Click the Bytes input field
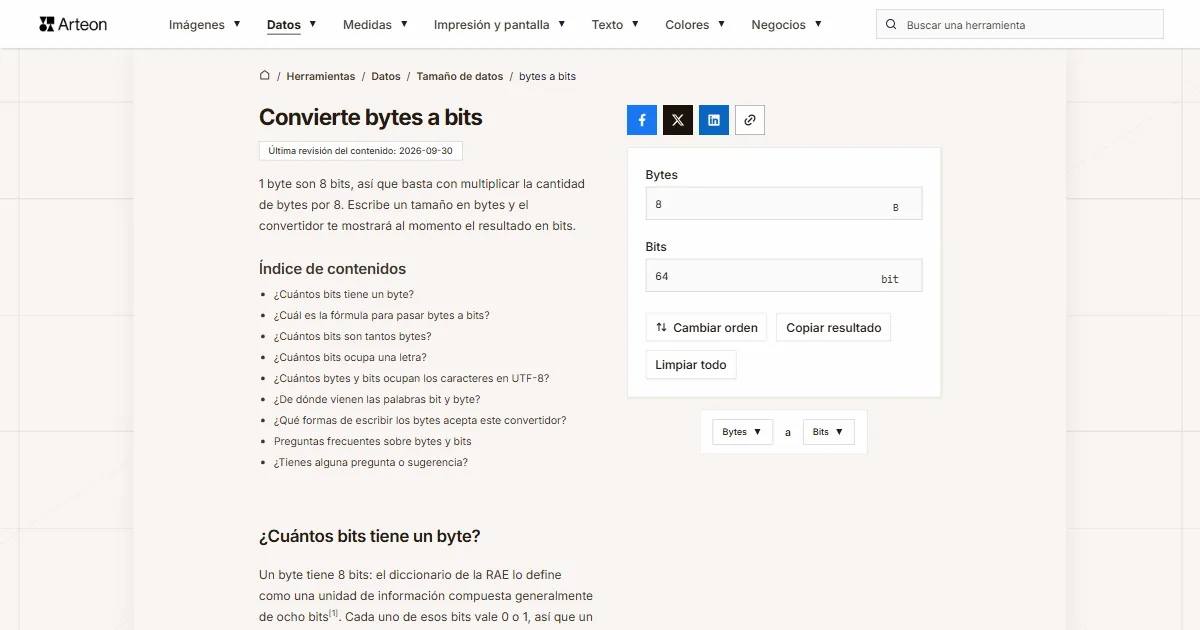Image resolution: width=1200 pixels, height=630 pixels. 784,204
